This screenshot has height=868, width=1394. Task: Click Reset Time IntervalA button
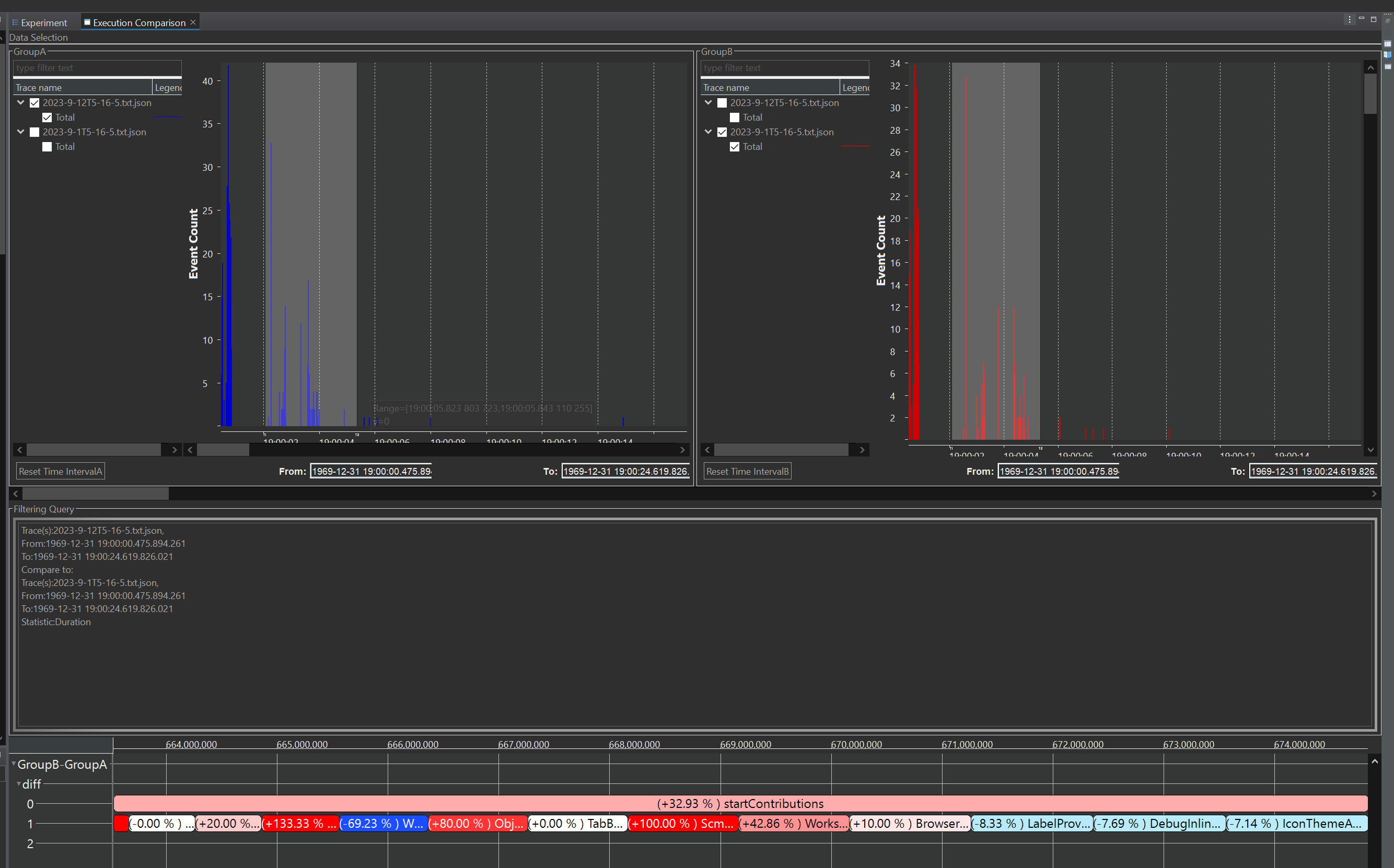point(60,471)
